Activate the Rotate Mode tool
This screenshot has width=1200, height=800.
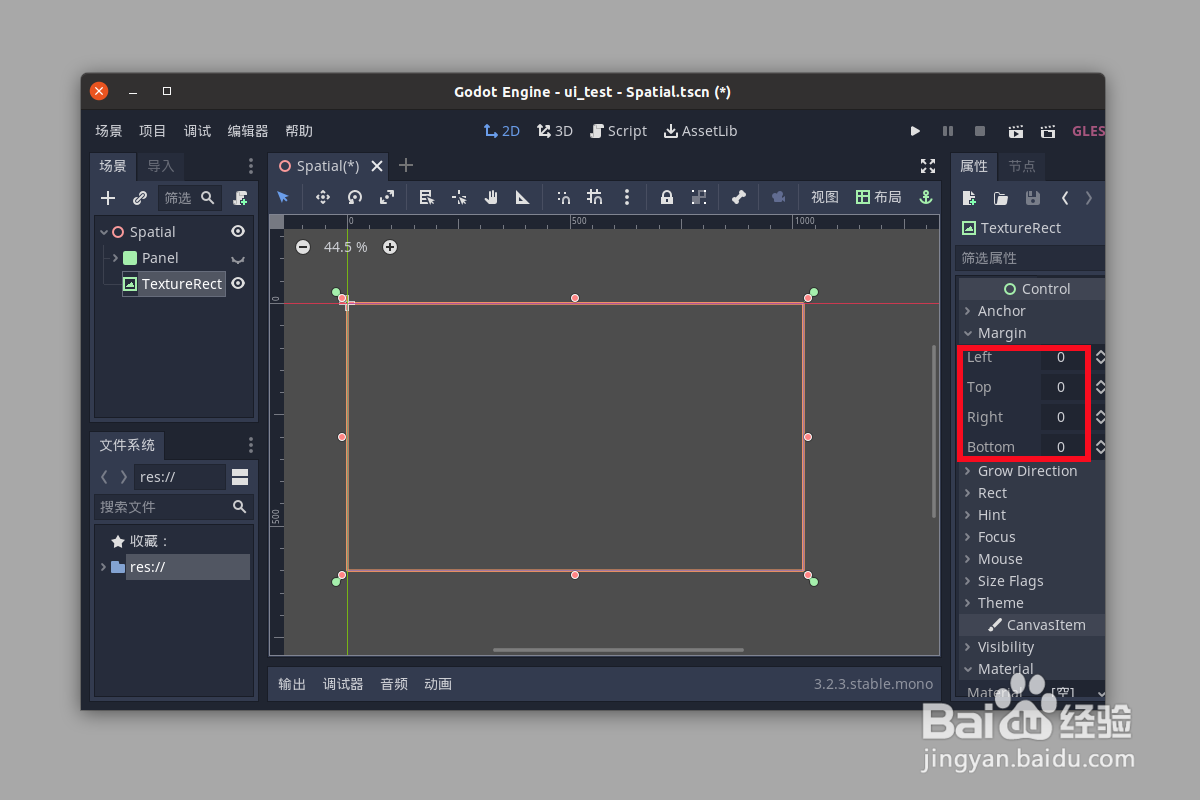click(x=355, y=197)
